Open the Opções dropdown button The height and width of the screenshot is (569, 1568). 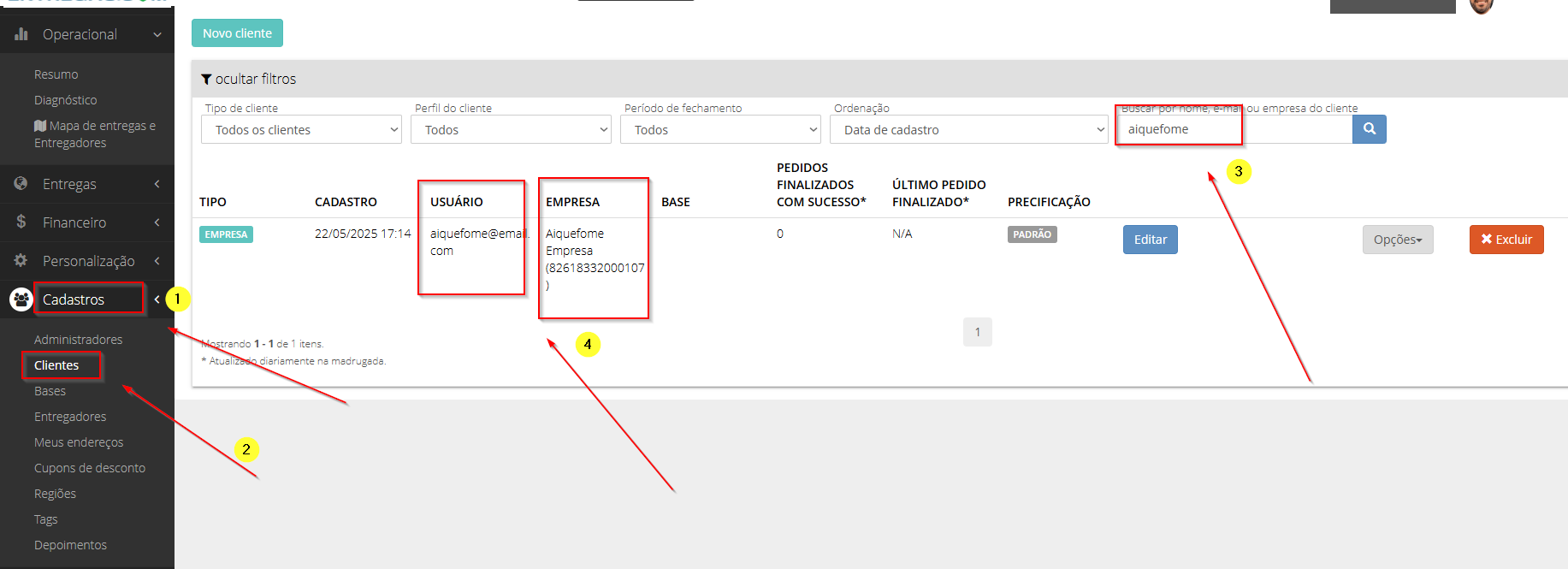1398,240
